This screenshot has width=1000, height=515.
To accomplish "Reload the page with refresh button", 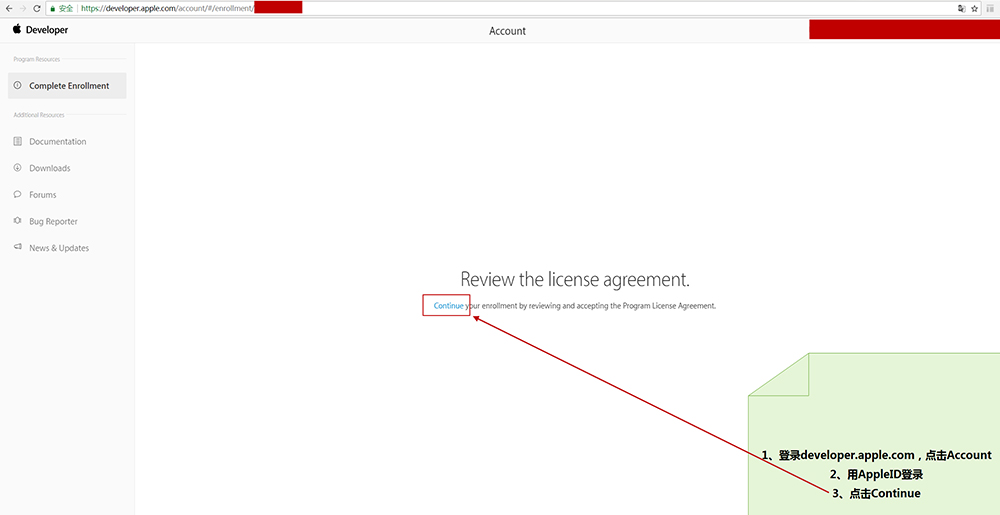I will pyautogui.click(x=38, y=8).
